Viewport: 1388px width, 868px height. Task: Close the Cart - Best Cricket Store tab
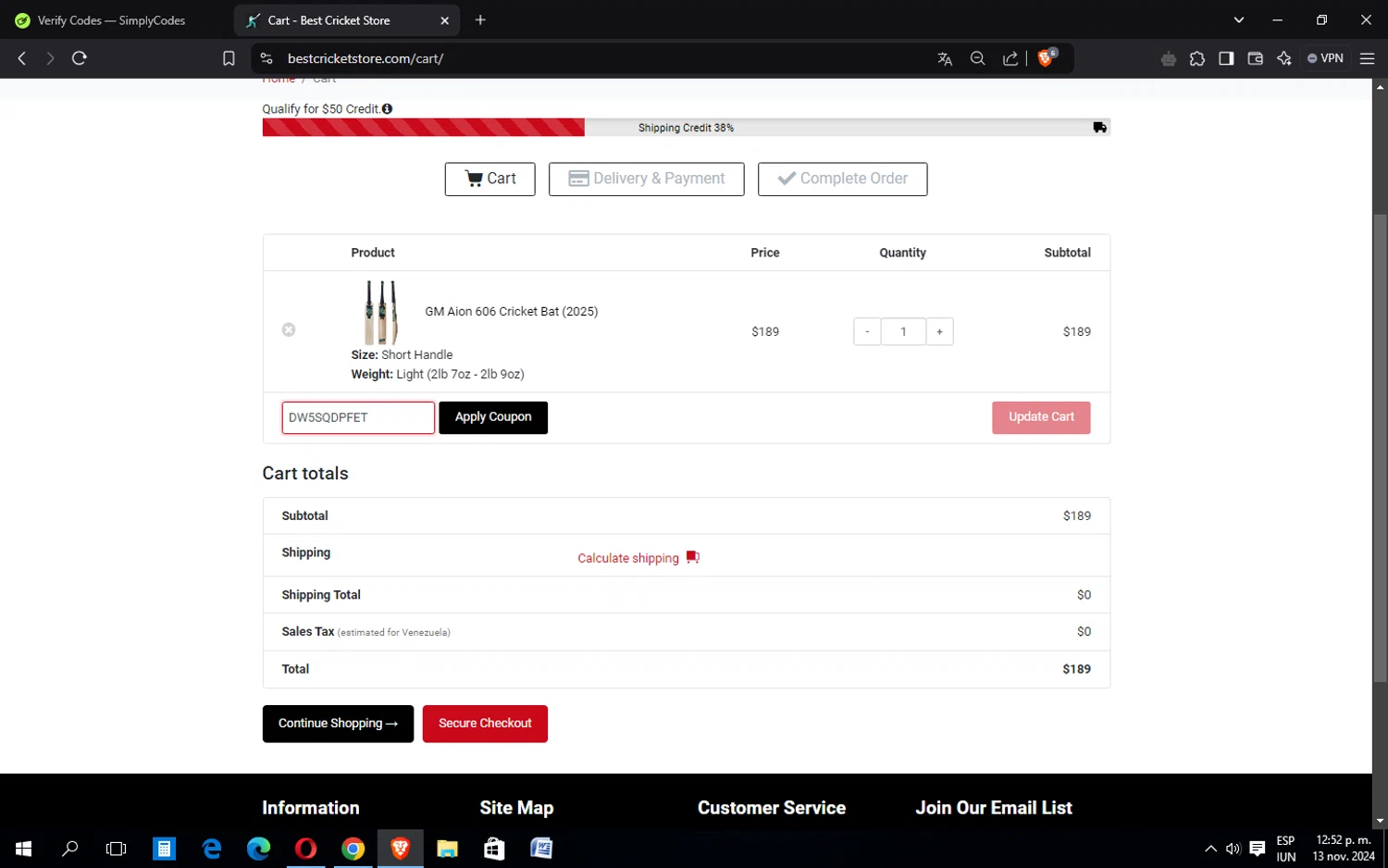click(x=444, y=20)
